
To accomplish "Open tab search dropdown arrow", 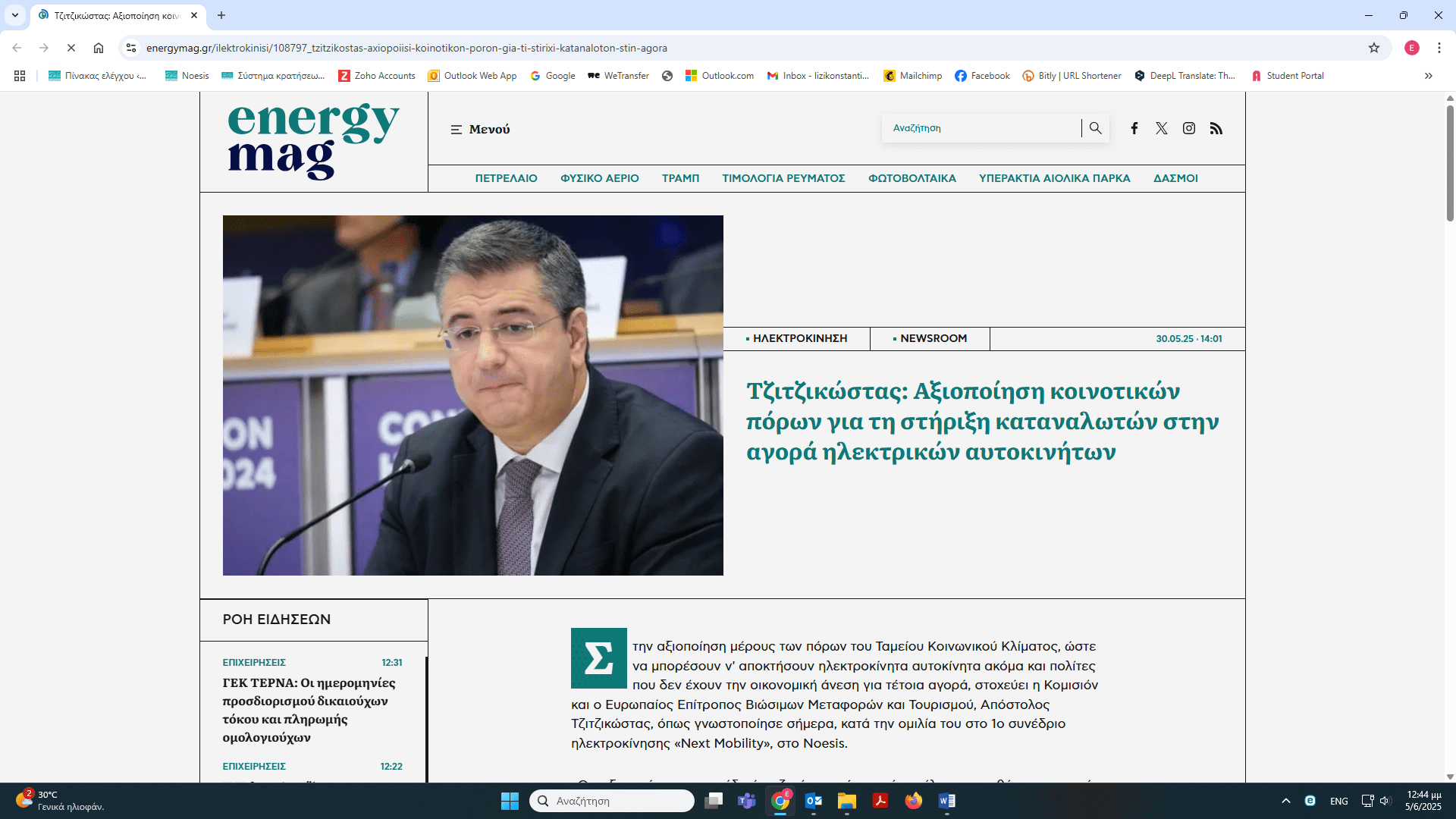I will pyautogui.click(x=14, y=15).
